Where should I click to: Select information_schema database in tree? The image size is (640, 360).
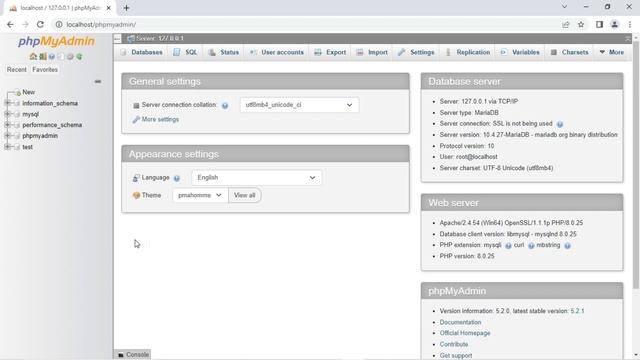click(50, 103)
